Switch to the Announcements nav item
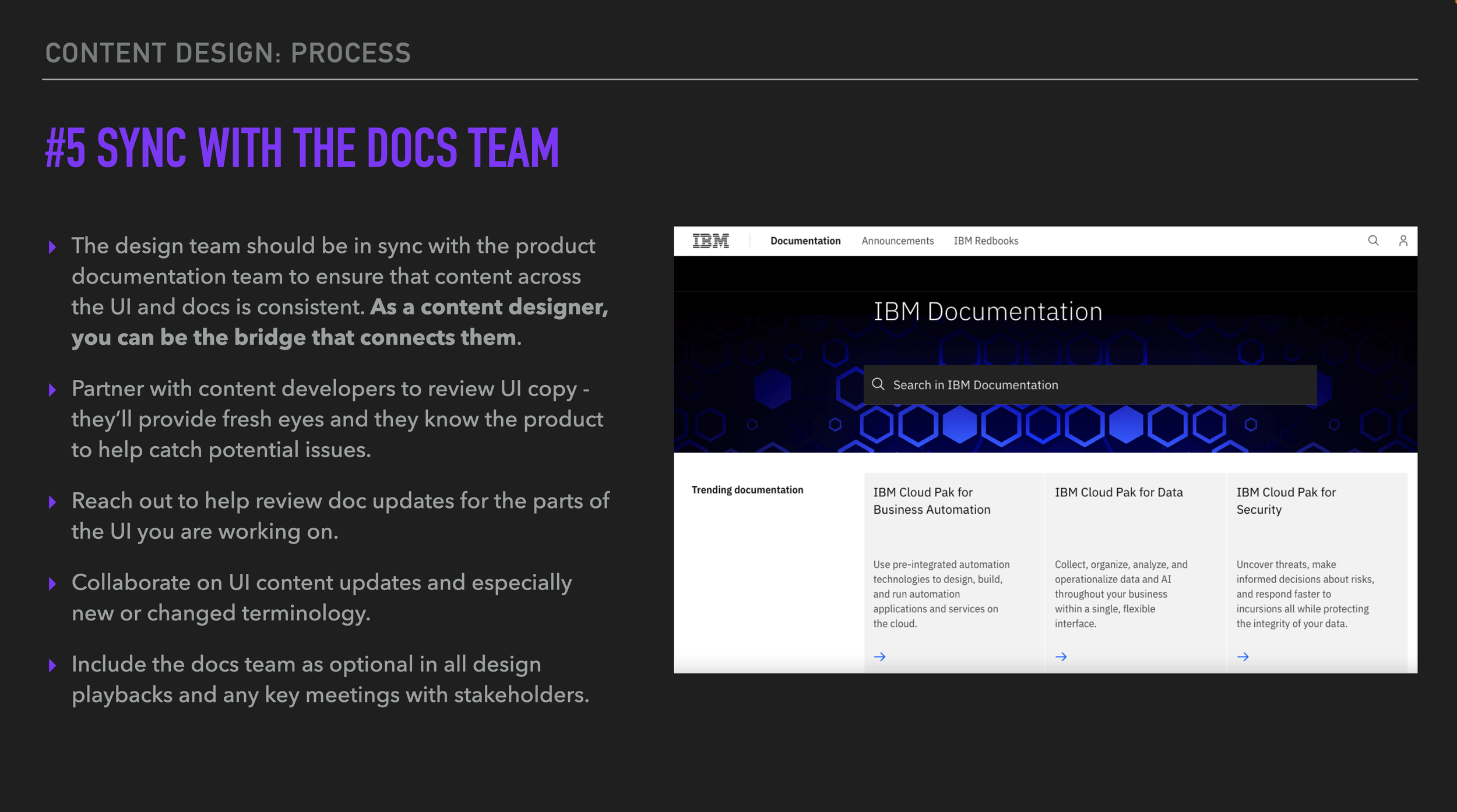This screenshot has width=1457, height=812. point(897,241)
